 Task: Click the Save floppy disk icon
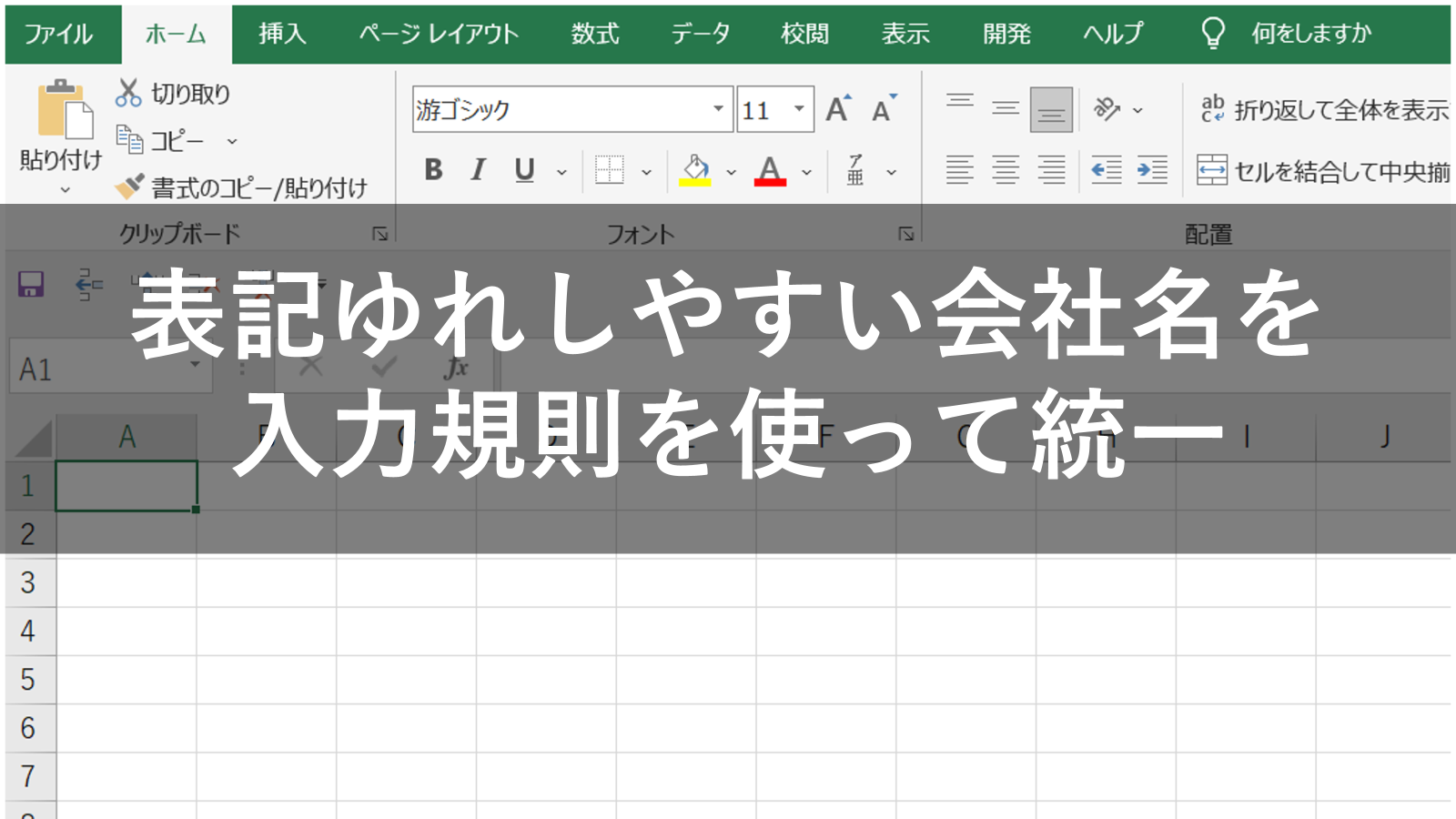pos(31,285)
